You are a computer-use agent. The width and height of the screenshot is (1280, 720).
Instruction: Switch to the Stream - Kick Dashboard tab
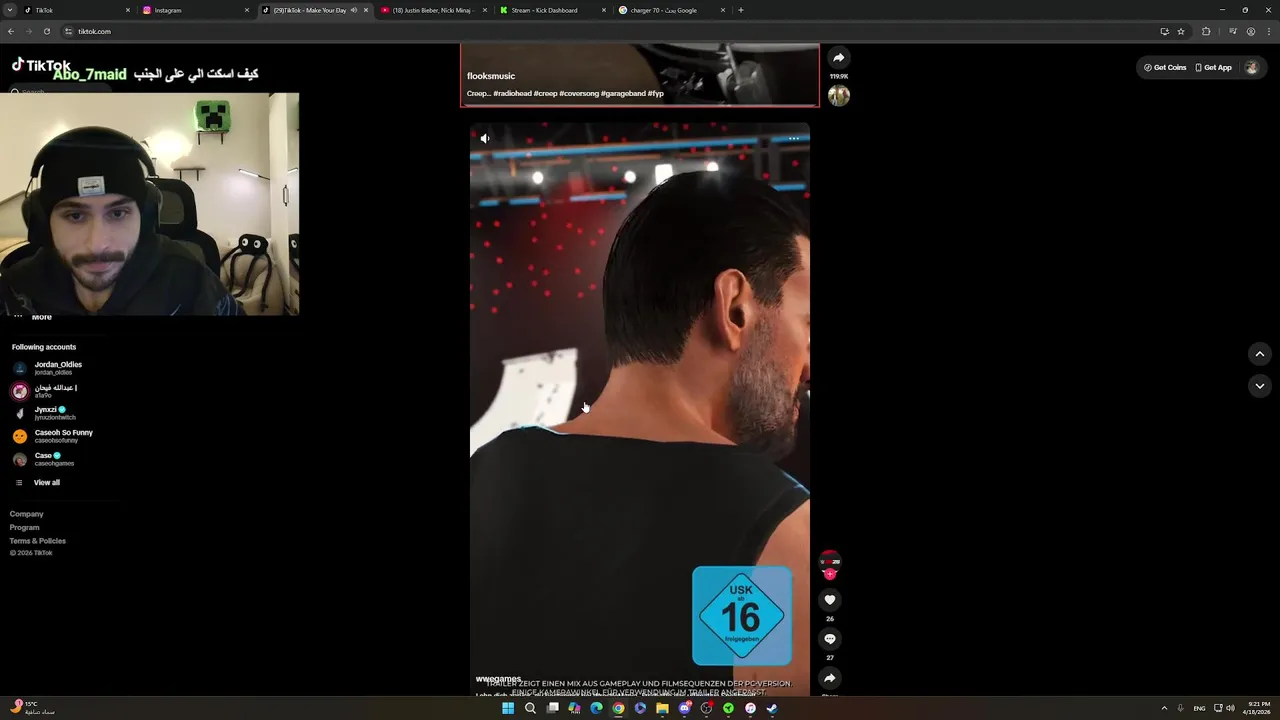(552, 10)
